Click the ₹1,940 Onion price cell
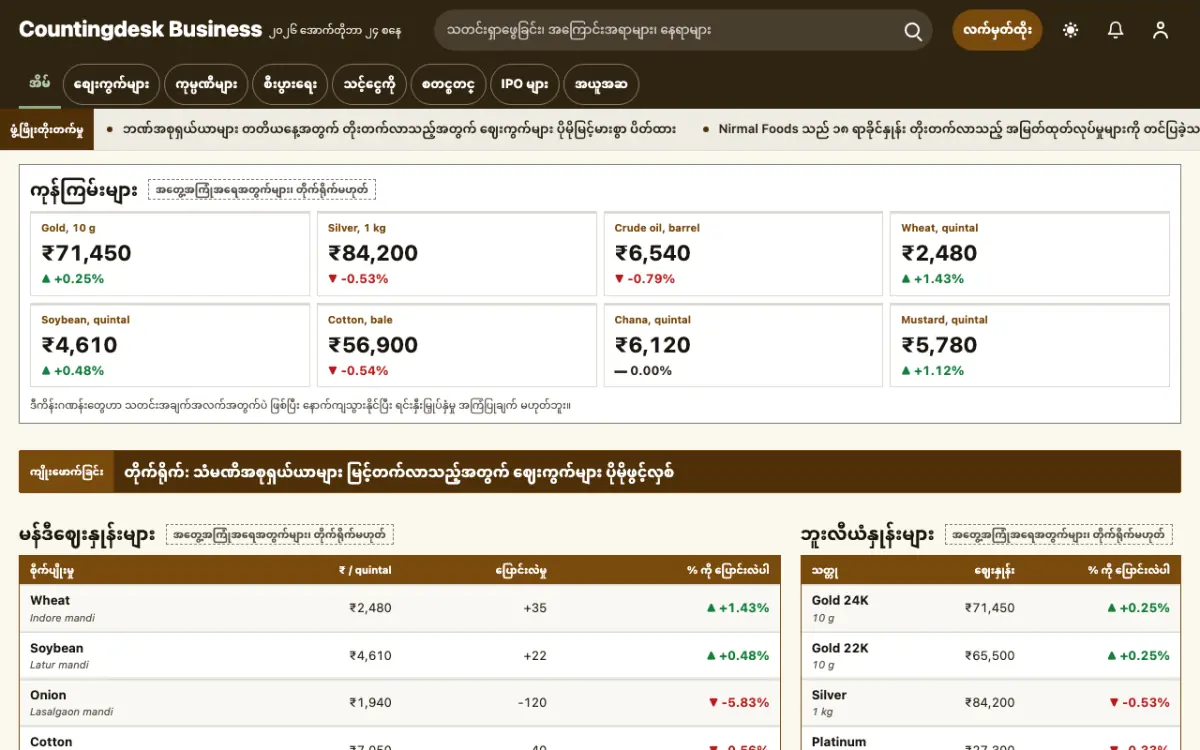 click(x=370, y=702)
